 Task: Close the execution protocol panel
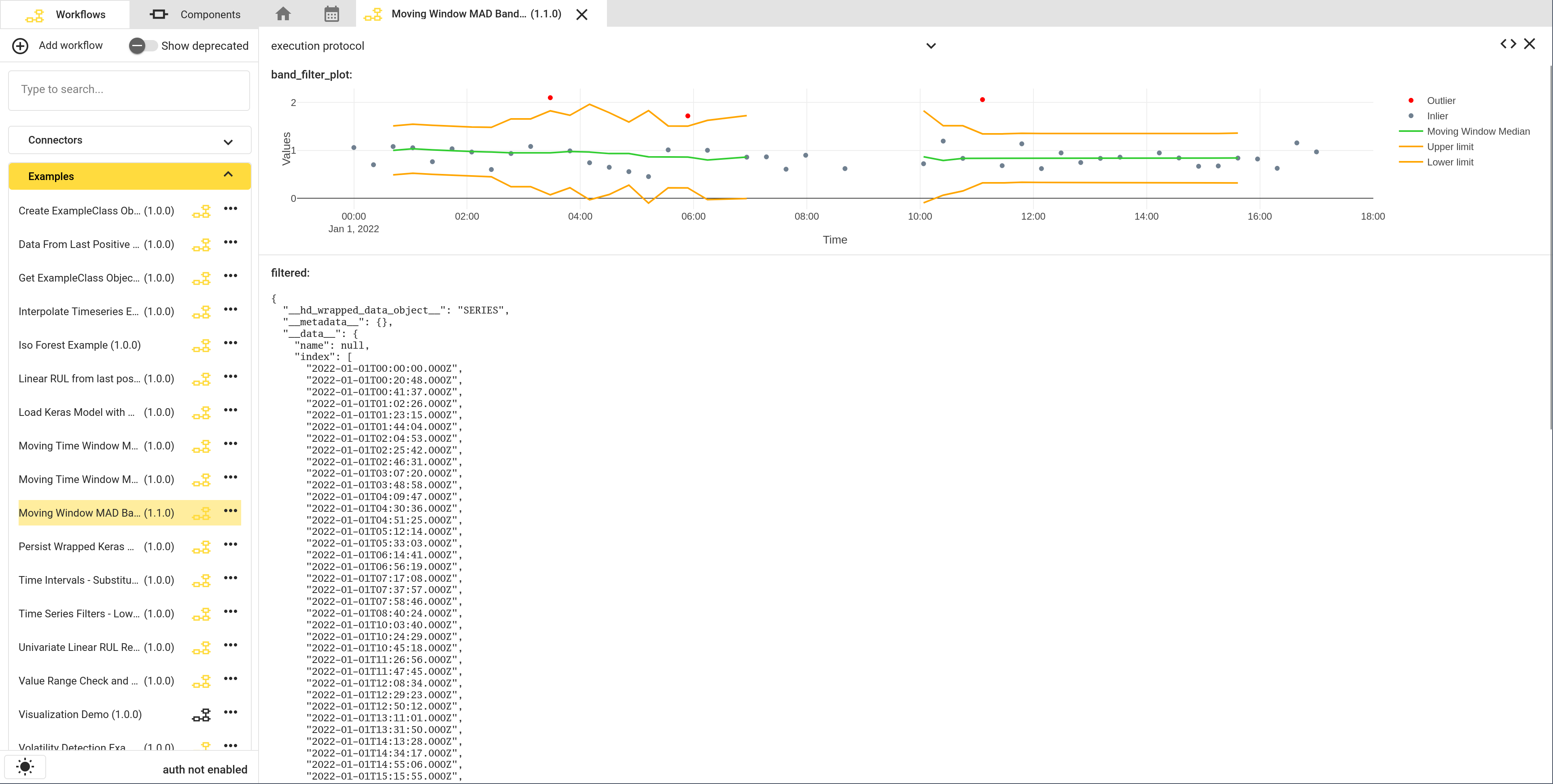(x=1530, y=43)
